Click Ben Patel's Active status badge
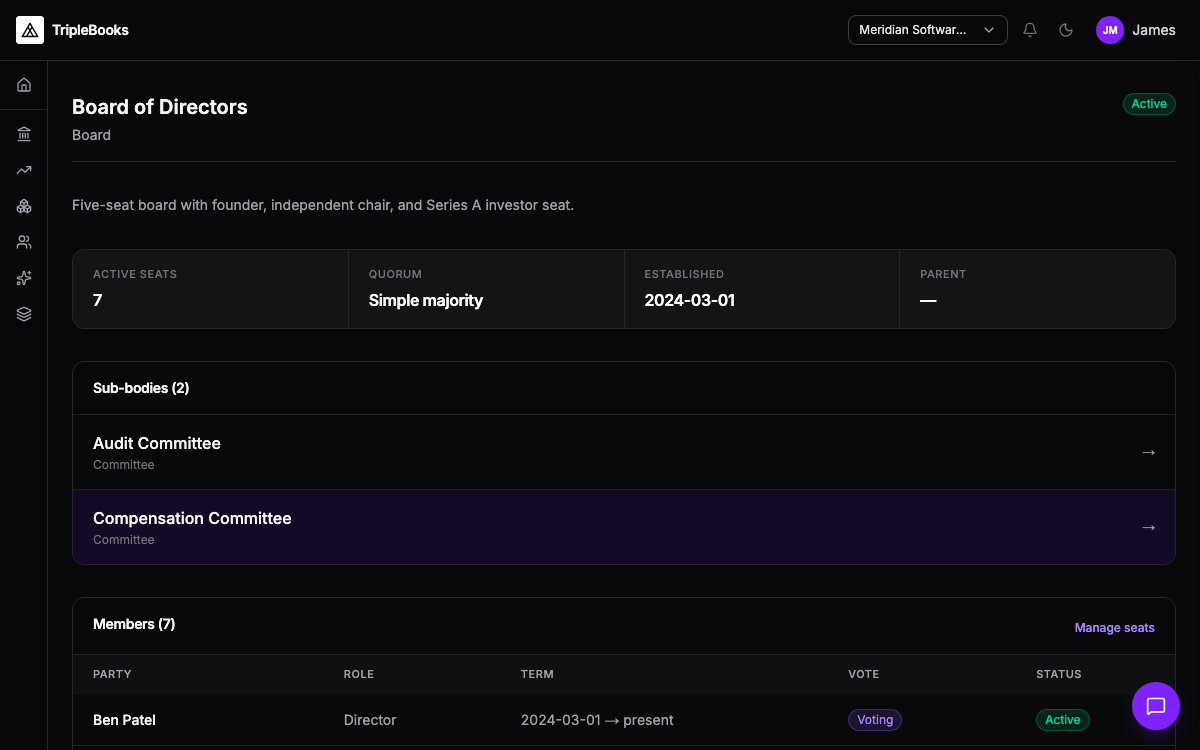Image resolution: width=1200 pixels, height=750 pixels. (x=1062, y=720)
